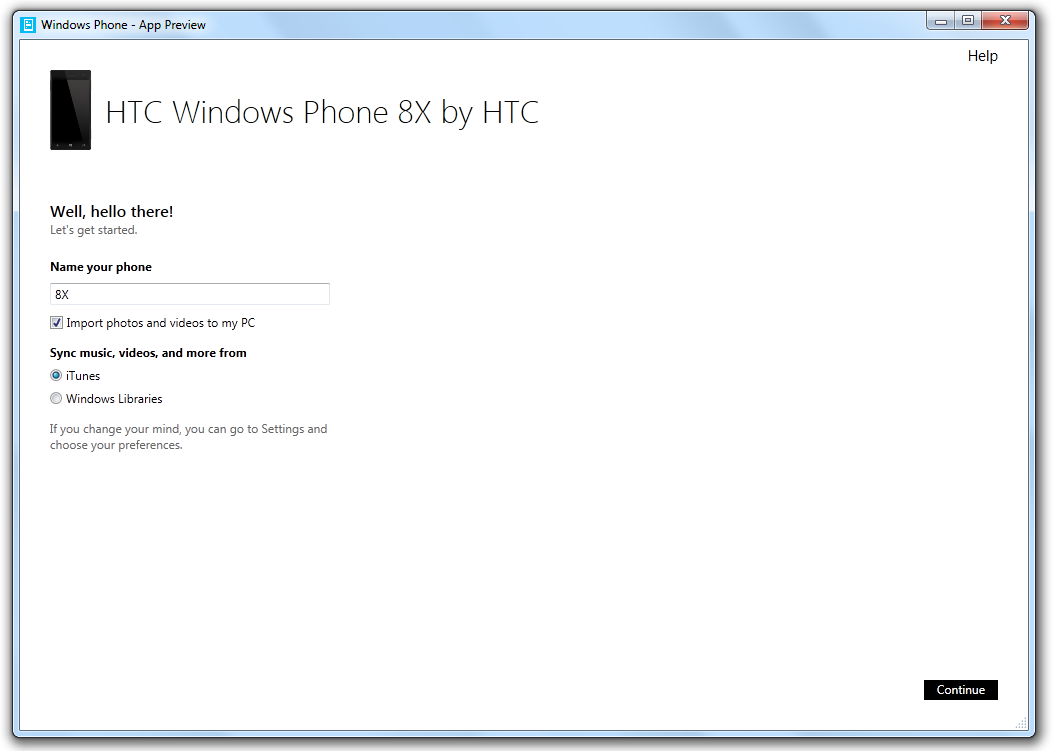Click the 'Windows Phone - App Preview' window title
The image size is (1054, 751).
coord(123,25)
